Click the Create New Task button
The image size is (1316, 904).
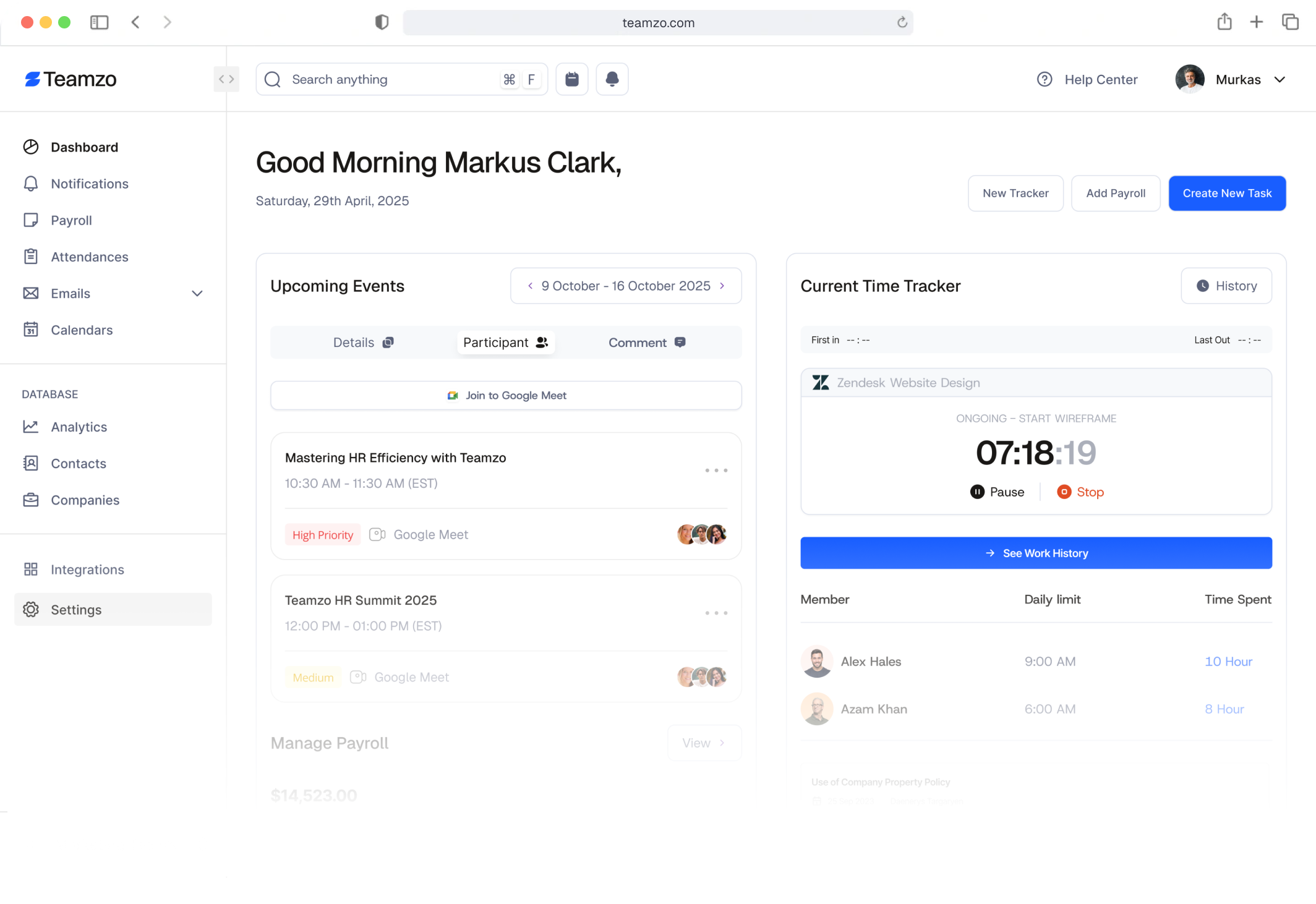click(1226, 193)
